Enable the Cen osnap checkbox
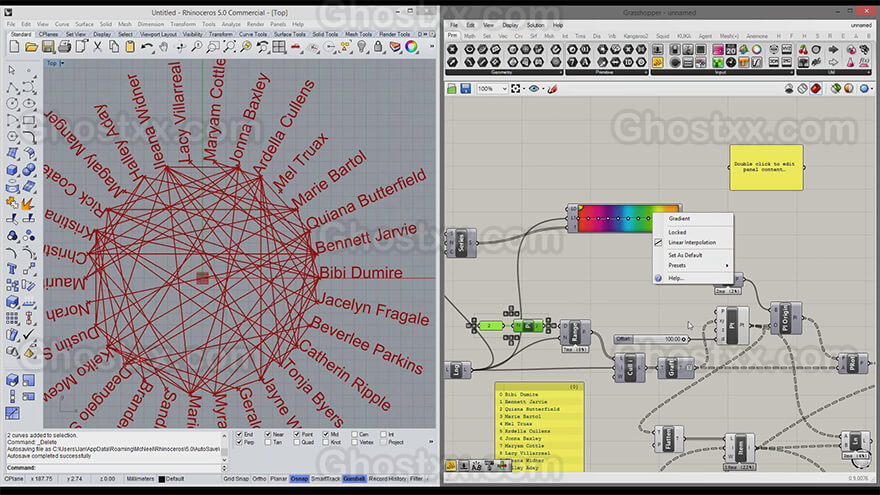Screen dimensions: 880x495 click(x=354, y=434)
